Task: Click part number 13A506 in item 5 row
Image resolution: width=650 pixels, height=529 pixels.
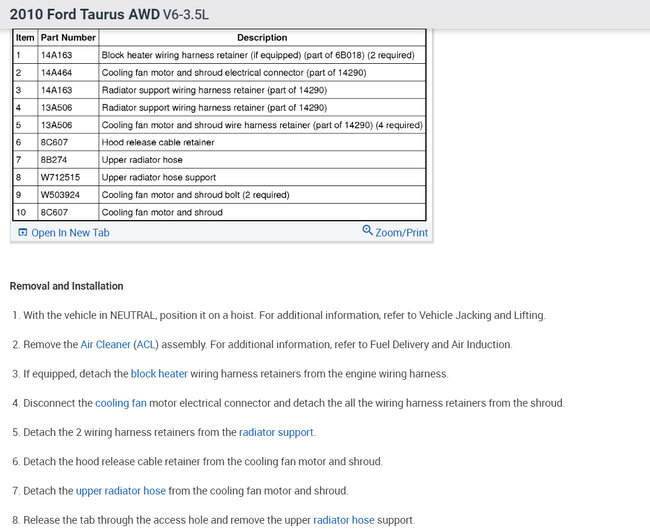Action: coord(56,125)
